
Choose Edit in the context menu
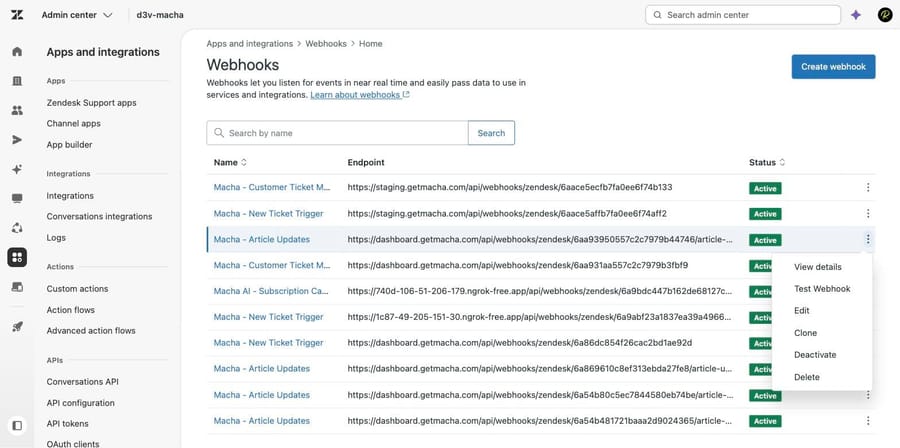802,310
